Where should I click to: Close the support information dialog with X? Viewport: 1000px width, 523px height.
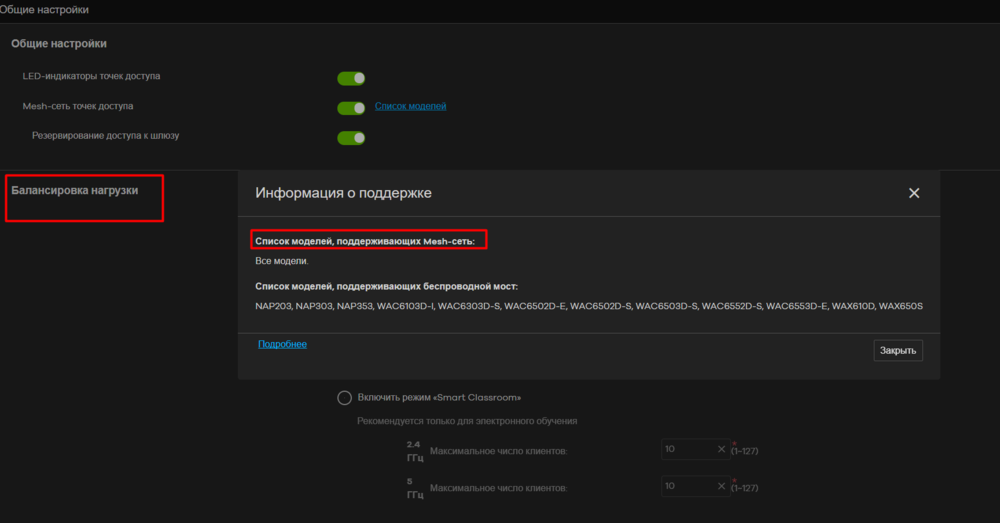tap(913, 193)
